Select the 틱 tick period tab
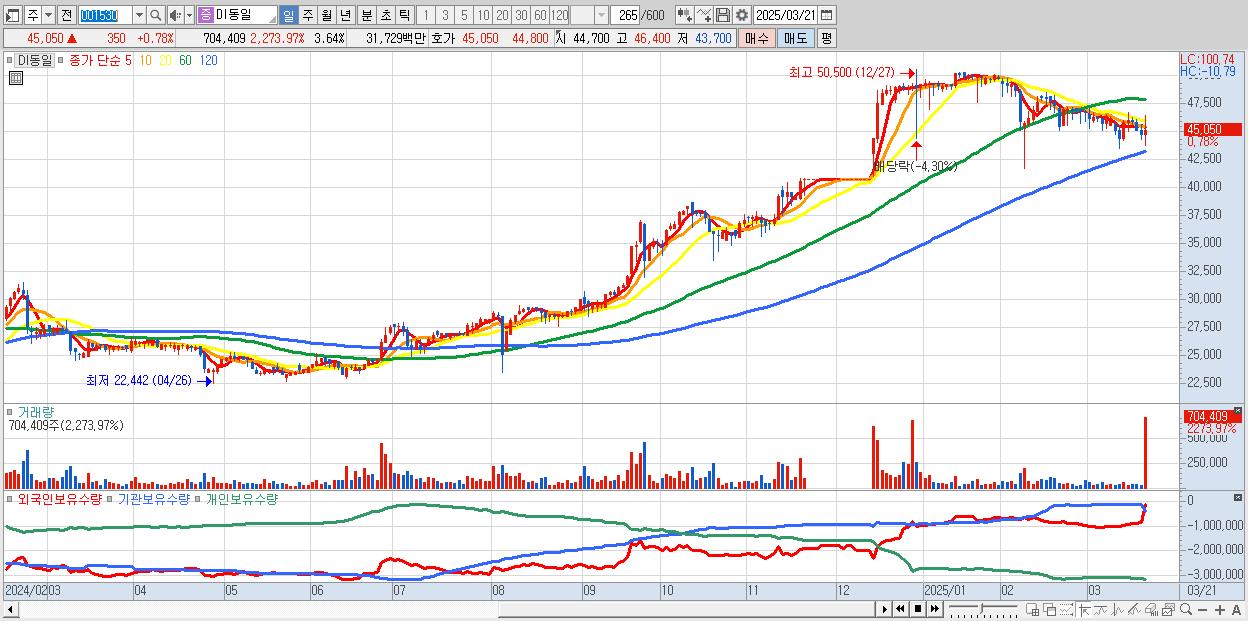 tap(404, 15)
